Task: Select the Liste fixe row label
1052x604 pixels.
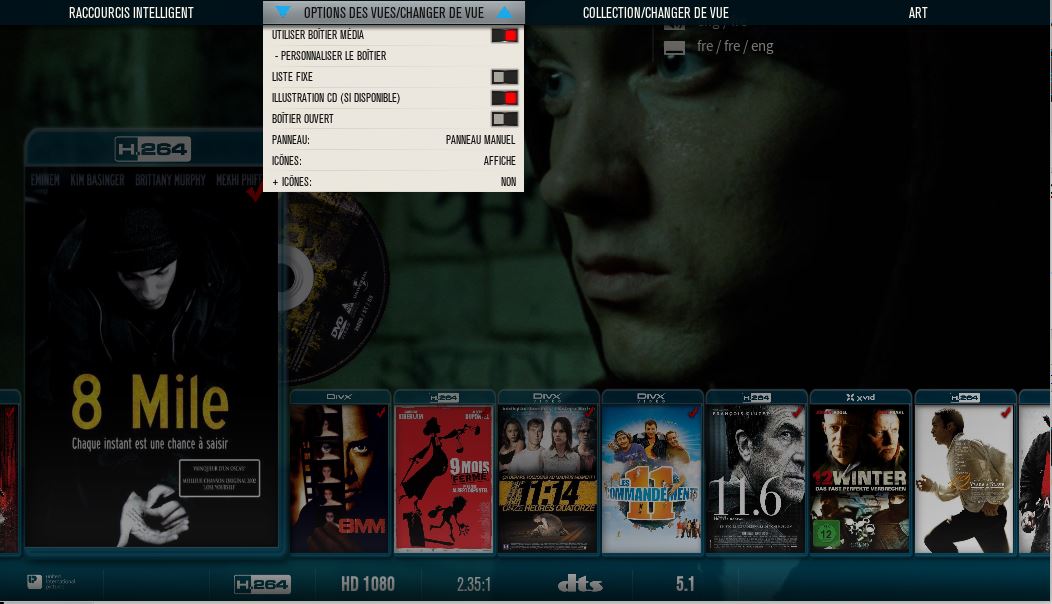Action: [292, 77]
